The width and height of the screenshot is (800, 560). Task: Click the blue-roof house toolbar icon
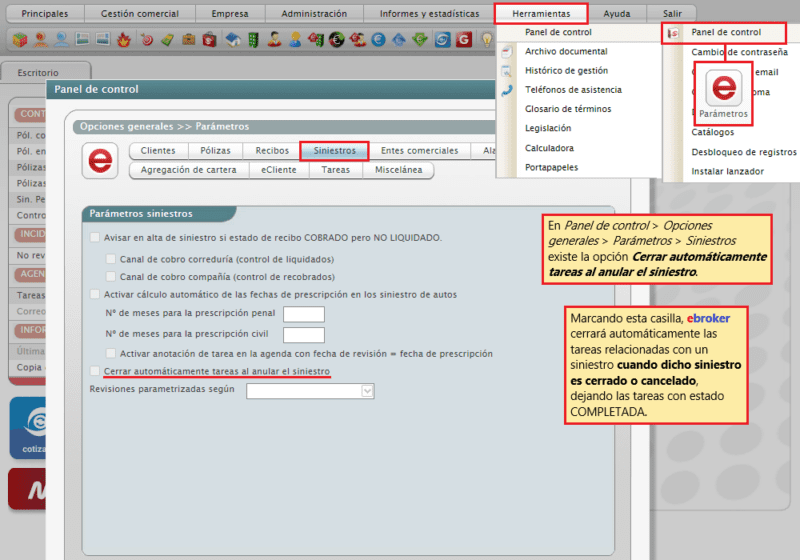pyautogui.click(x=233, y=39)
